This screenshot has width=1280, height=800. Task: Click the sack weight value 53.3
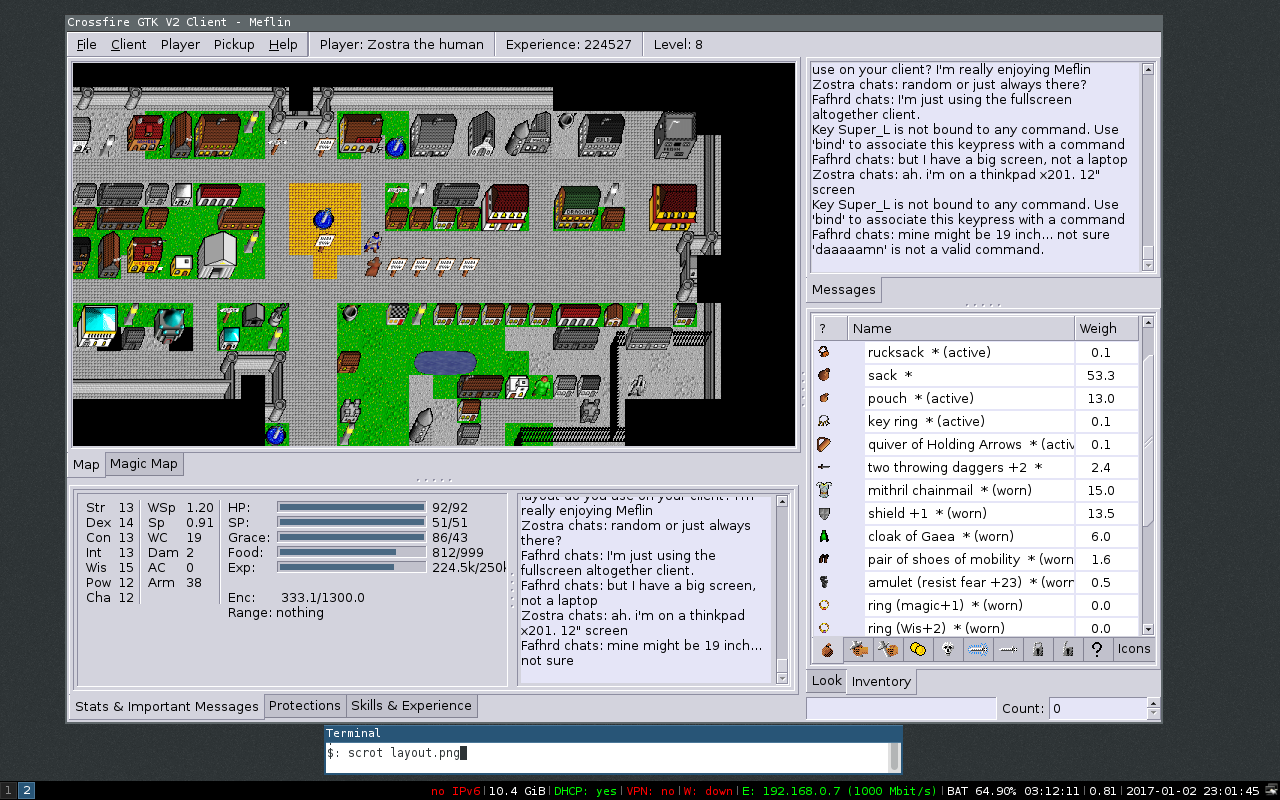pos(1101,375)
